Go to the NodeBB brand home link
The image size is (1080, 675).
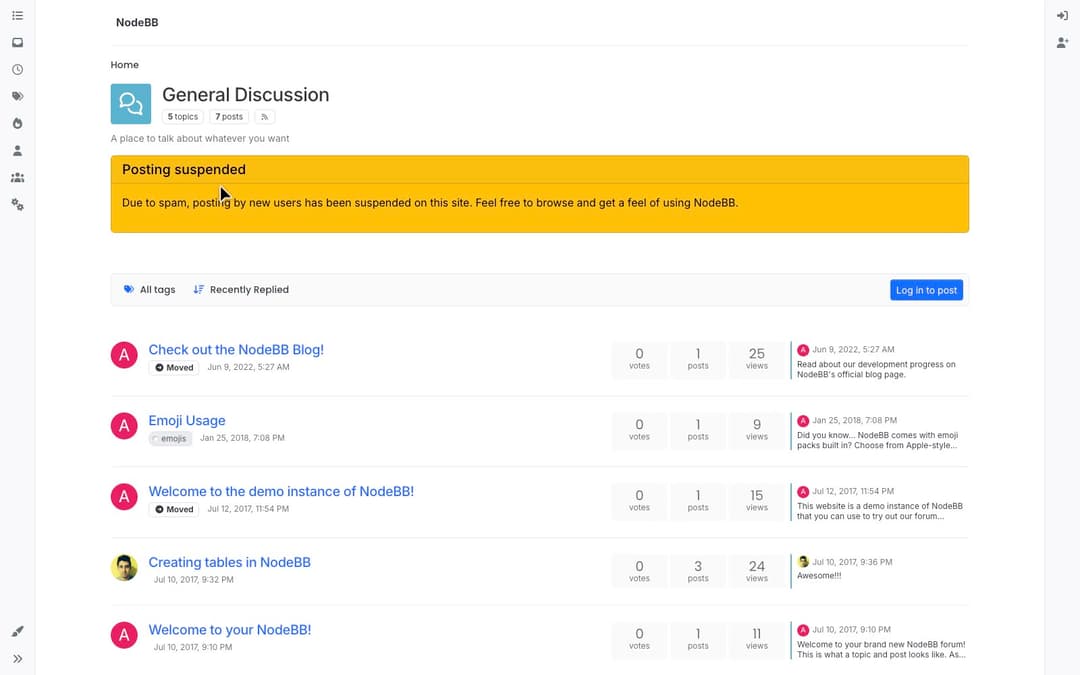(137, 22)
